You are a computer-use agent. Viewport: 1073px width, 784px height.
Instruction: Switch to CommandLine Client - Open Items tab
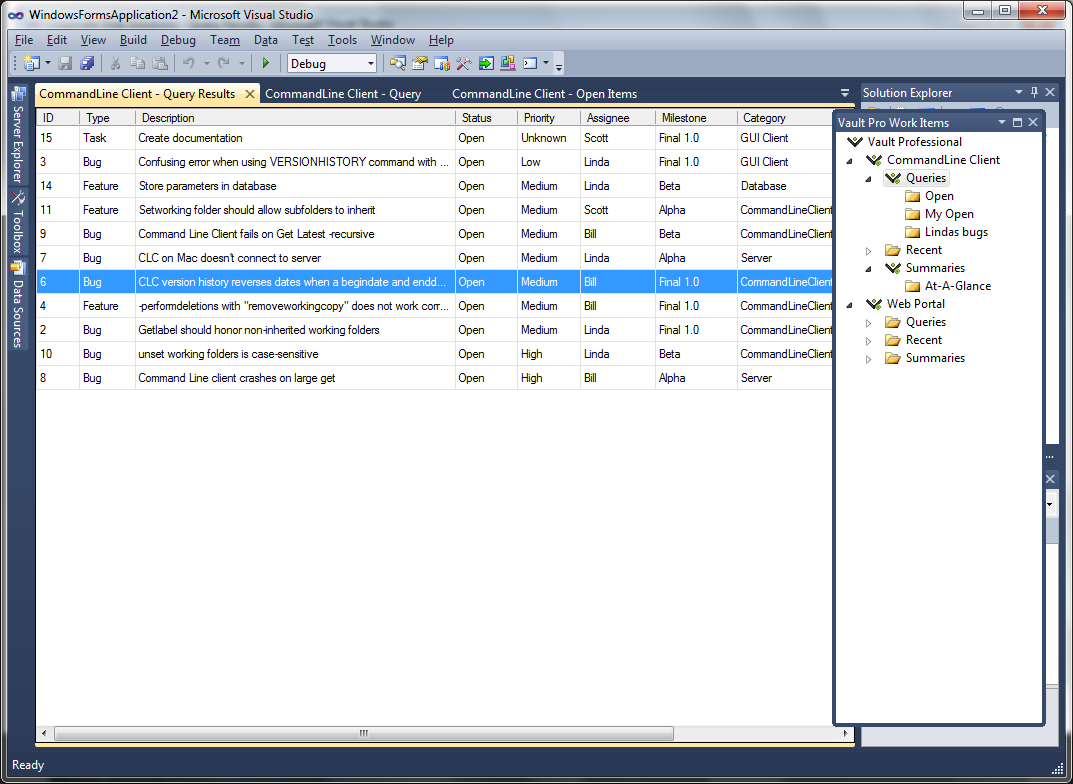click(x=544, y=94)
